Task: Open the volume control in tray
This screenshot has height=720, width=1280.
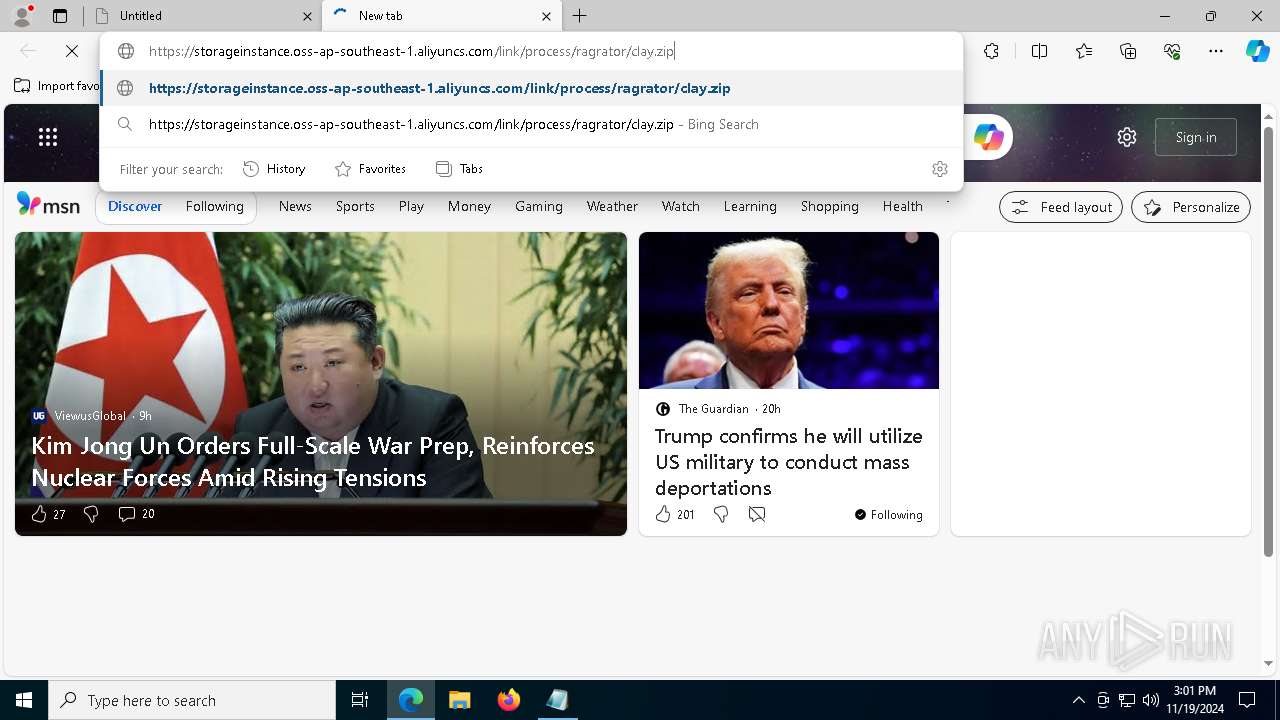Action: 1151,700
